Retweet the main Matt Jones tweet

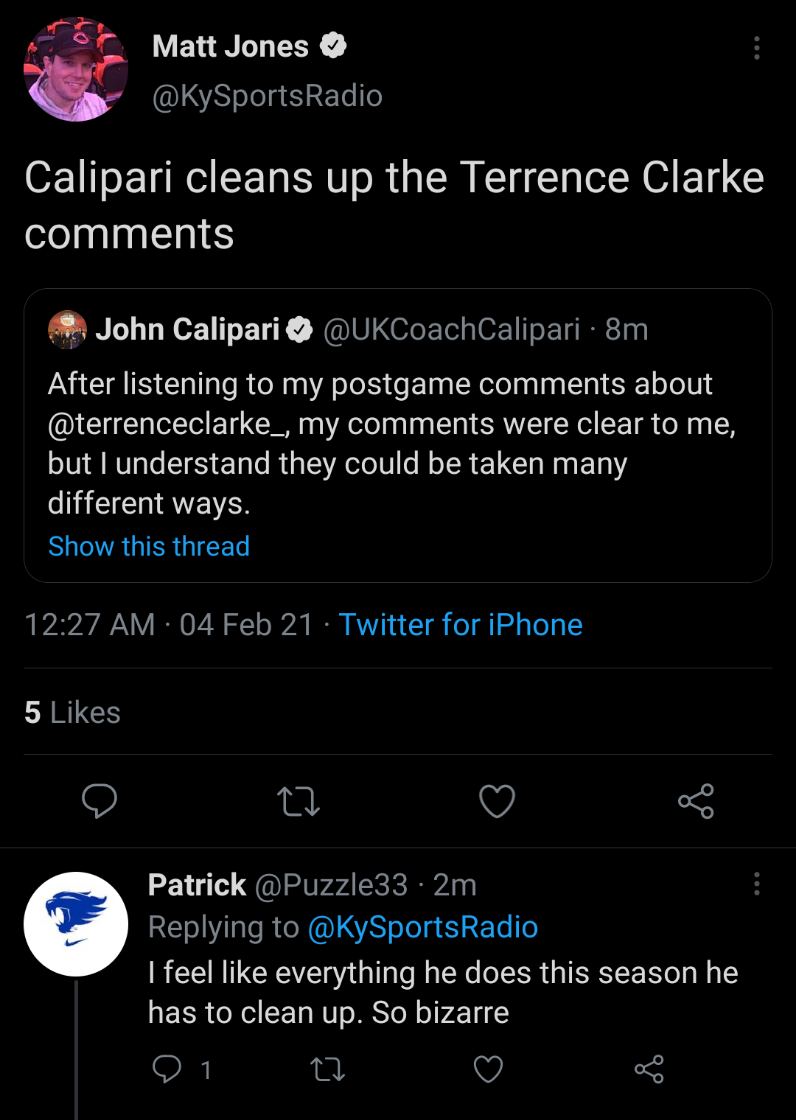pyautogui.click(x=299, y=801)
